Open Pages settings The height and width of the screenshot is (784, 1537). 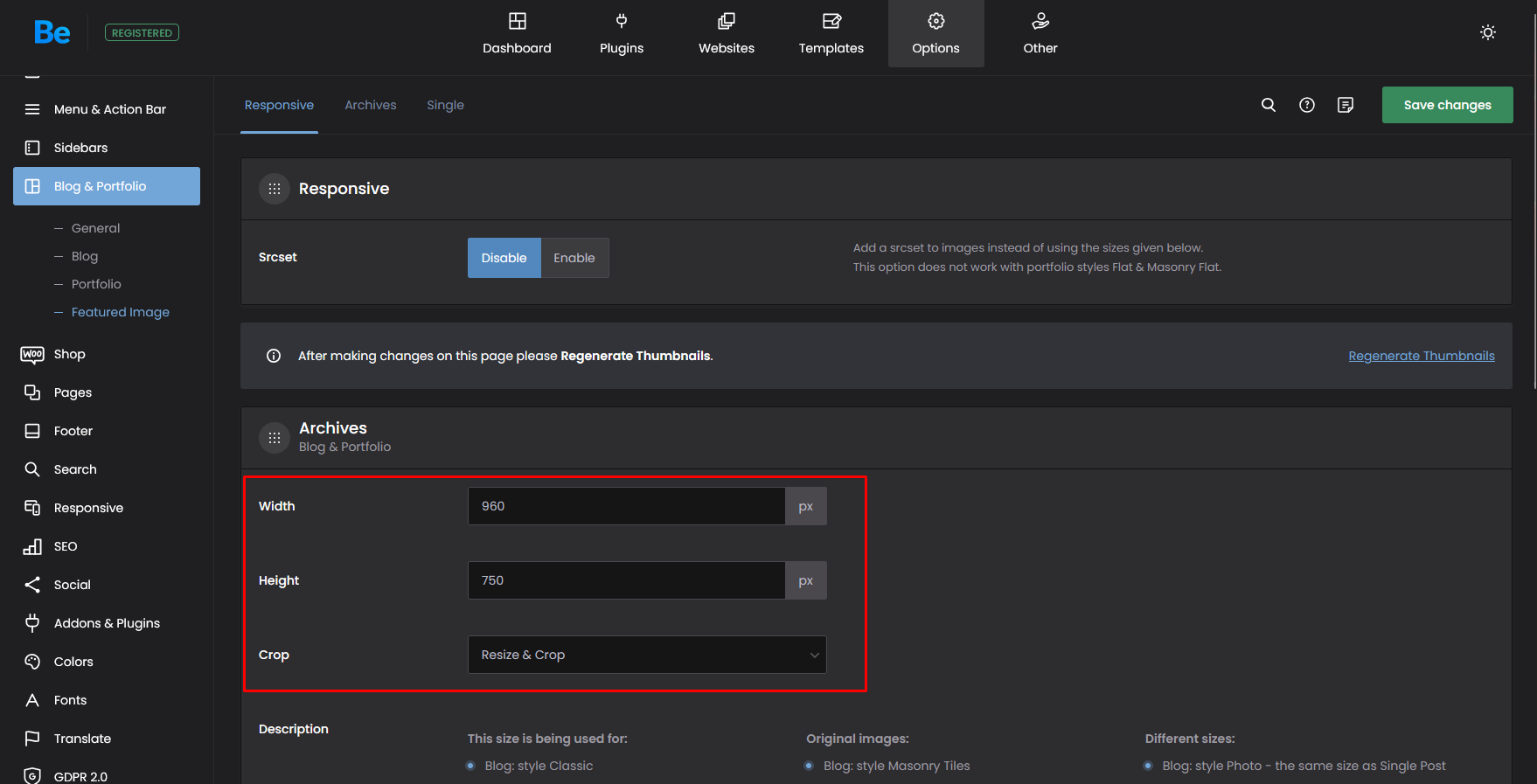coord(73,392)
